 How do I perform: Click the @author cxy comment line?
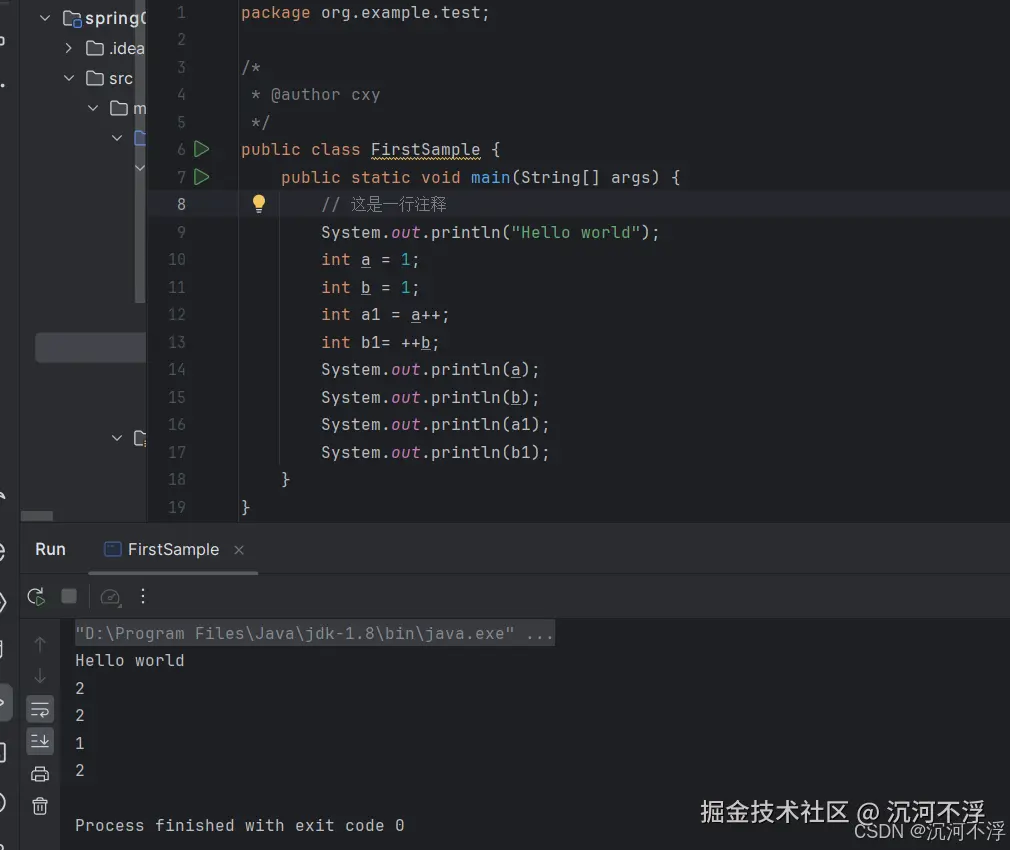[x=316, y=95]
